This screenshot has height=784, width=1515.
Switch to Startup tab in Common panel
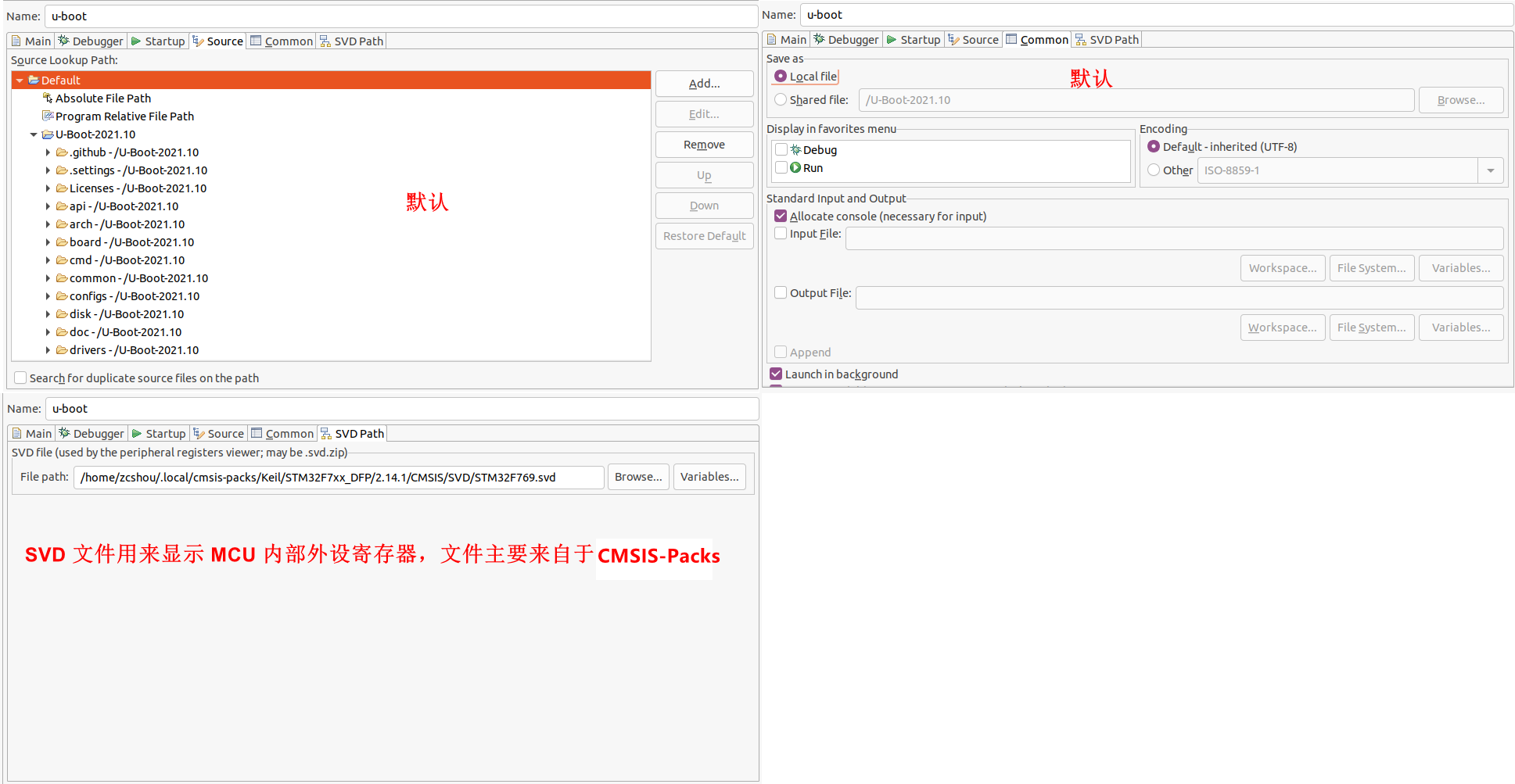[913, 40]
